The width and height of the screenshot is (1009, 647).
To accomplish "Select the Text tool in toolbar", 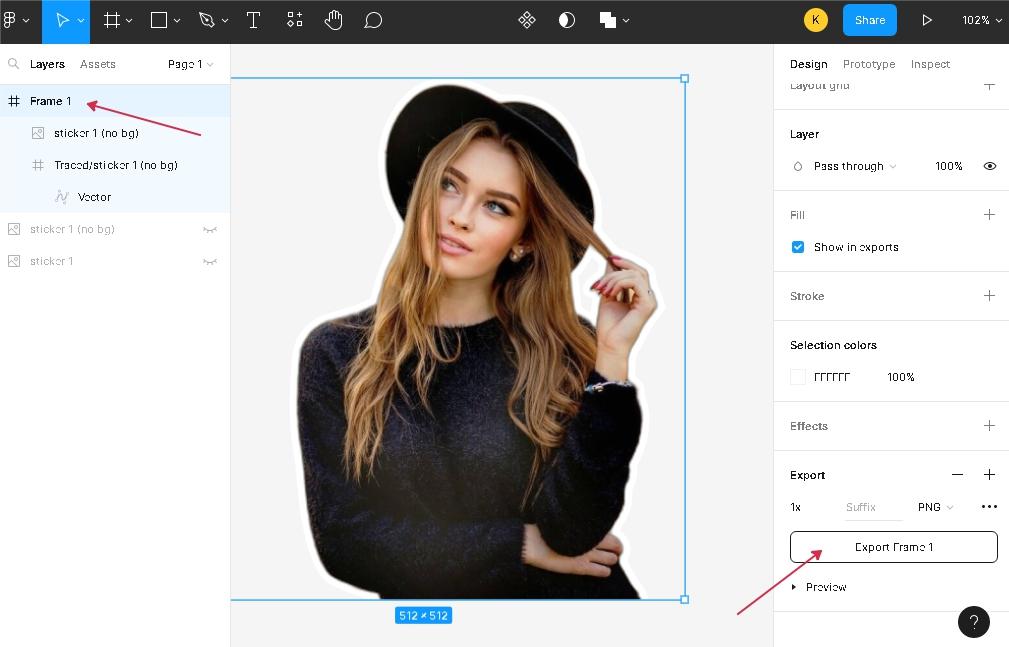I will pyautogui.click(x=253, y=20).
